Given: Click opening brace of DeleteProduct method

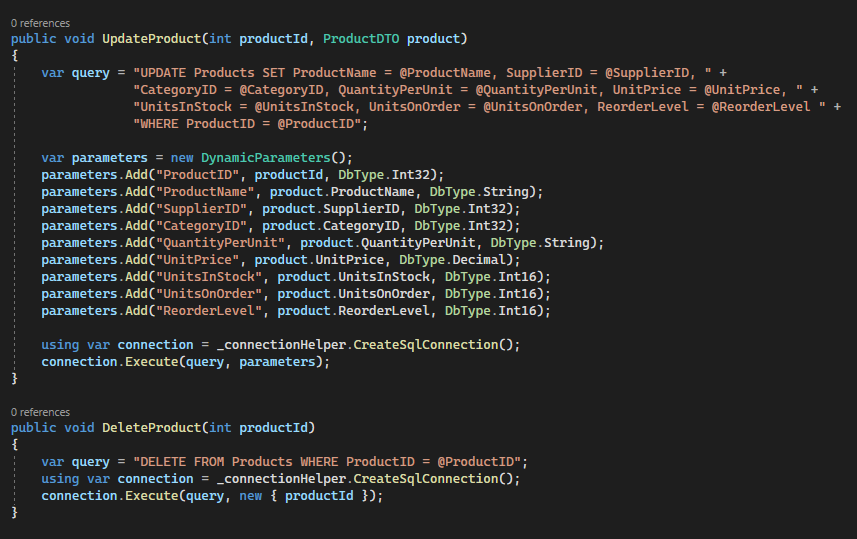Looking at the screenshot, I should pyautogui.click(x=14, y=444).
